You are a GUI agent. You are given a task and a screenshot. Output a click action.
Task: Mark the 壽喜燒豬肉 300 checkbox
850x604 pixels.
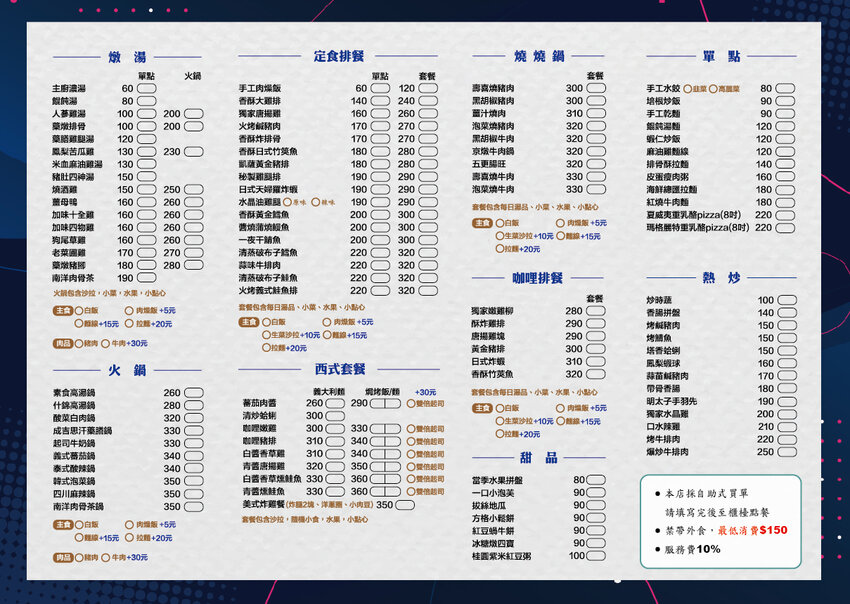click(597, 89)
